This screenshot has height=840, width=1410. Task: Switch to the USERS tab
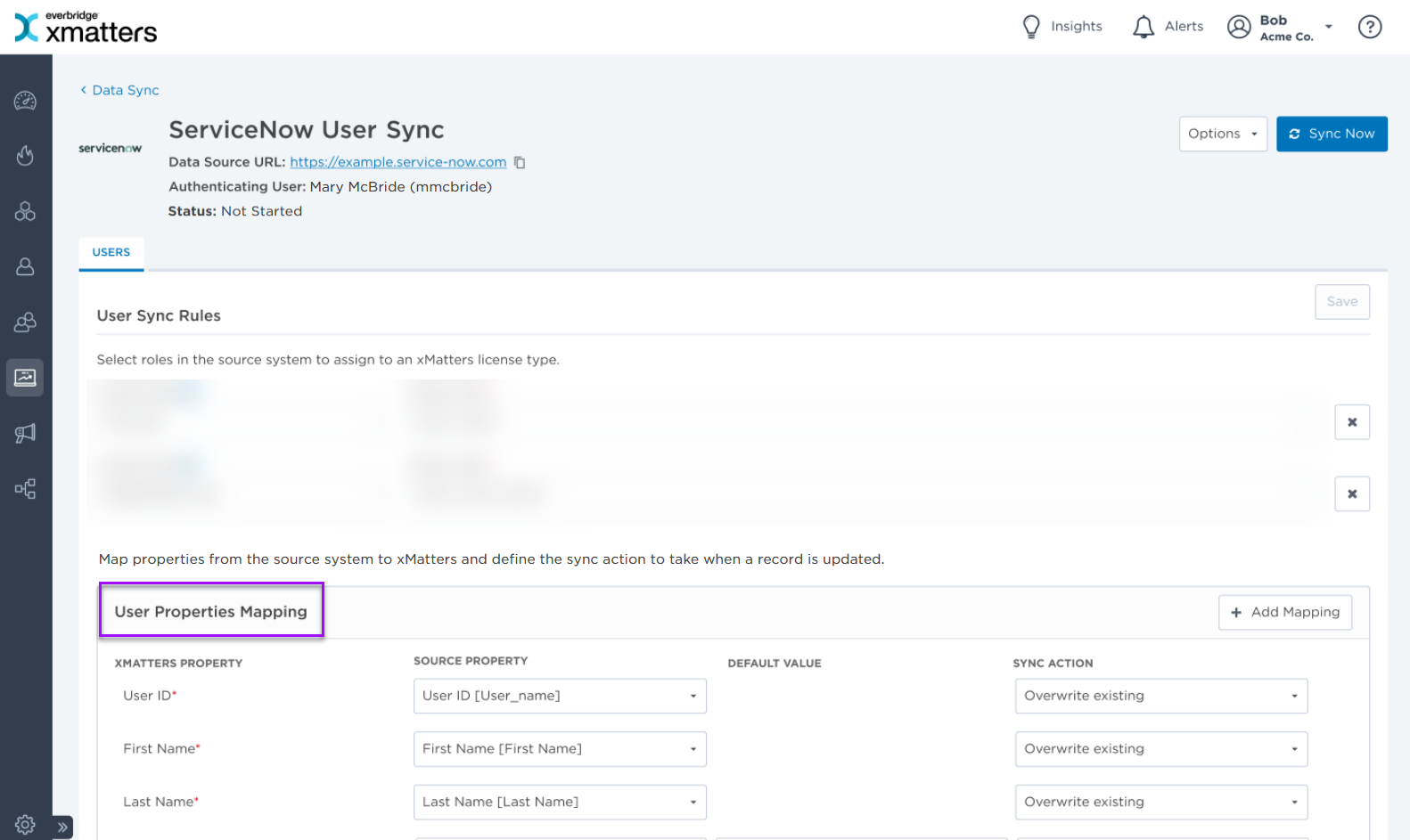[x=111, y=252]
